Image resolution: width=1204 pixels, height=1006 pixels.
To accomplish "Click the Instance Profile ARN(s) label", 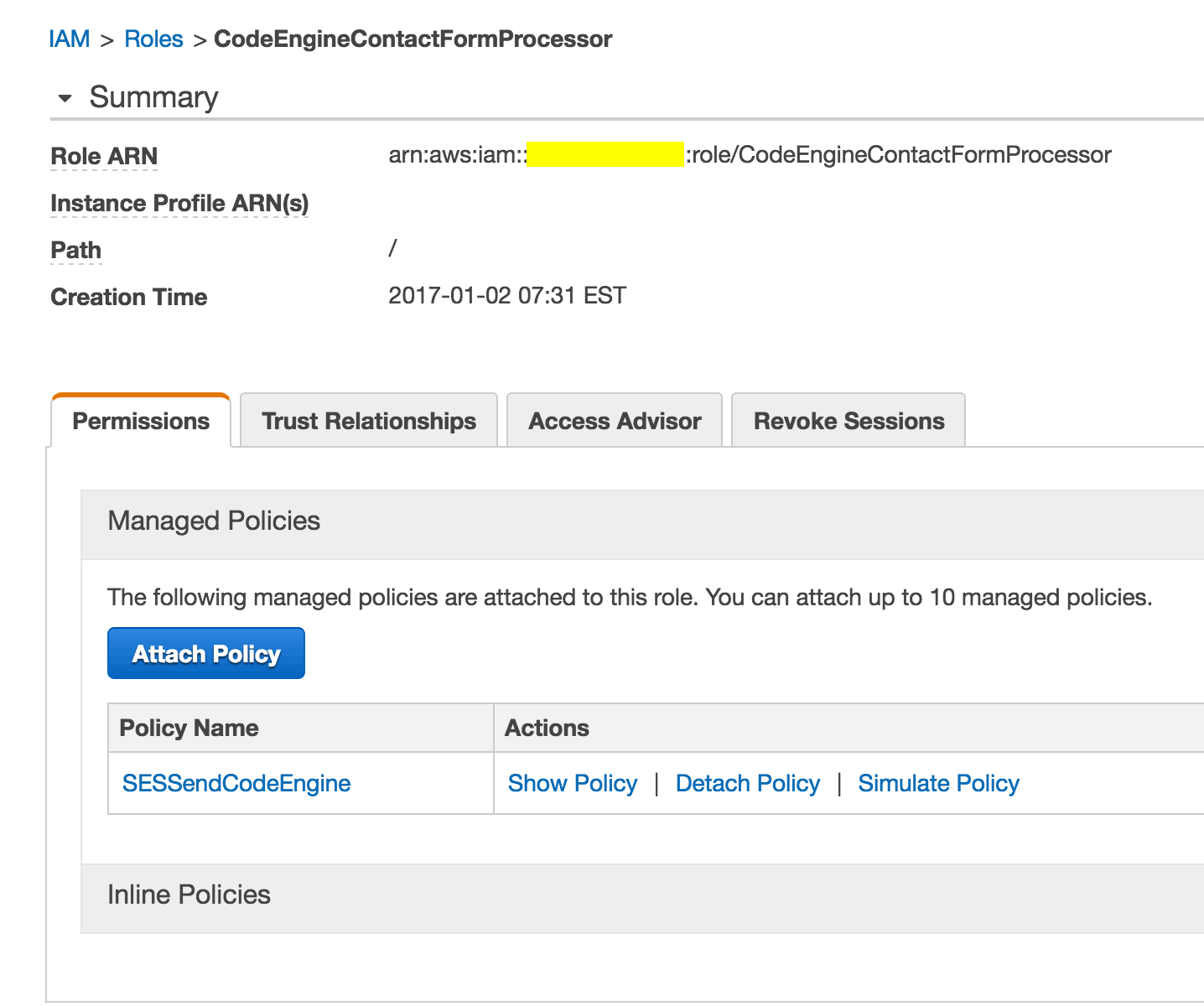I will point(179,204).
